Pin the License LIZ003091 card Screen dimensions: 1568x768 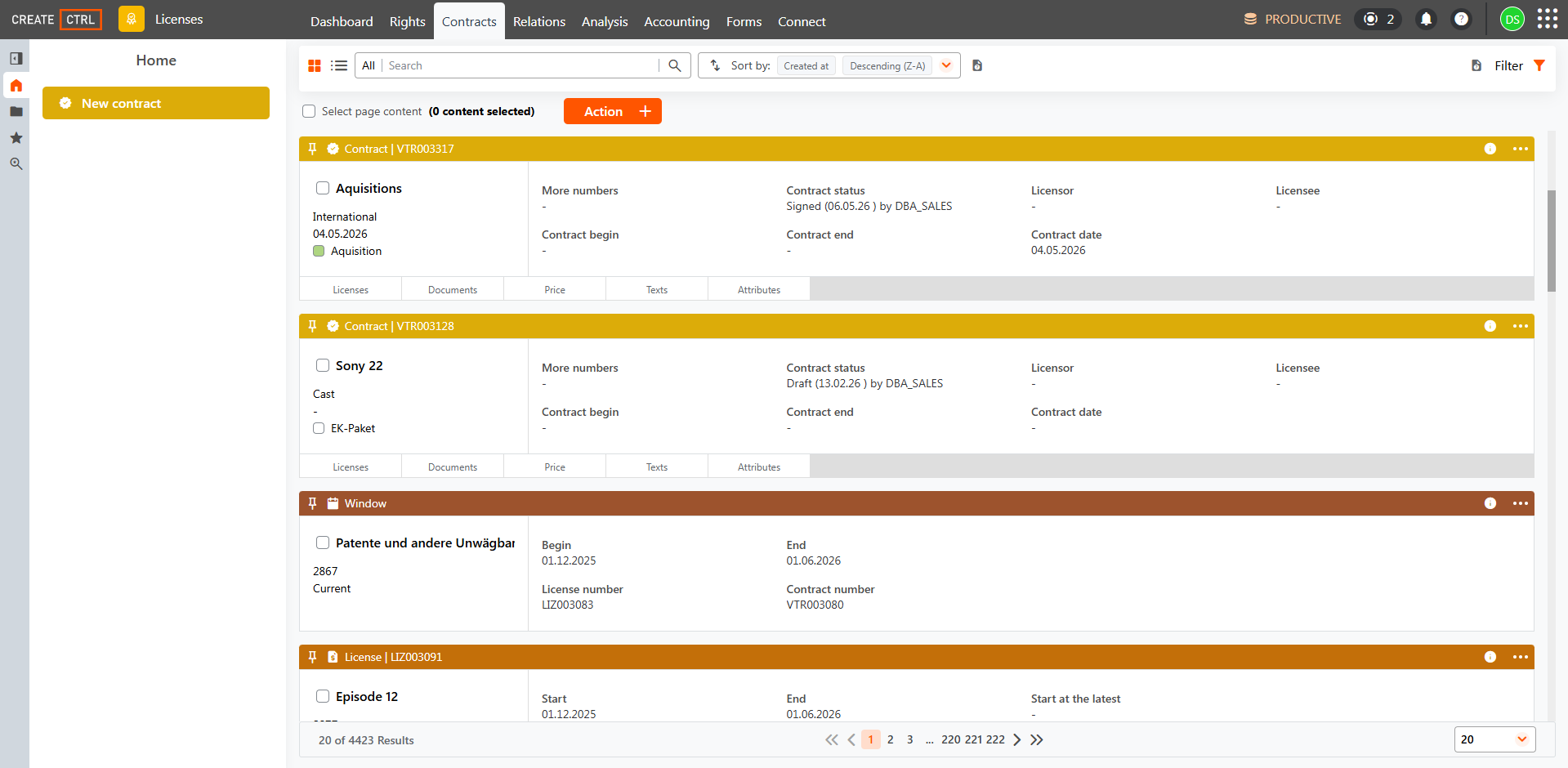coord(312,657)
